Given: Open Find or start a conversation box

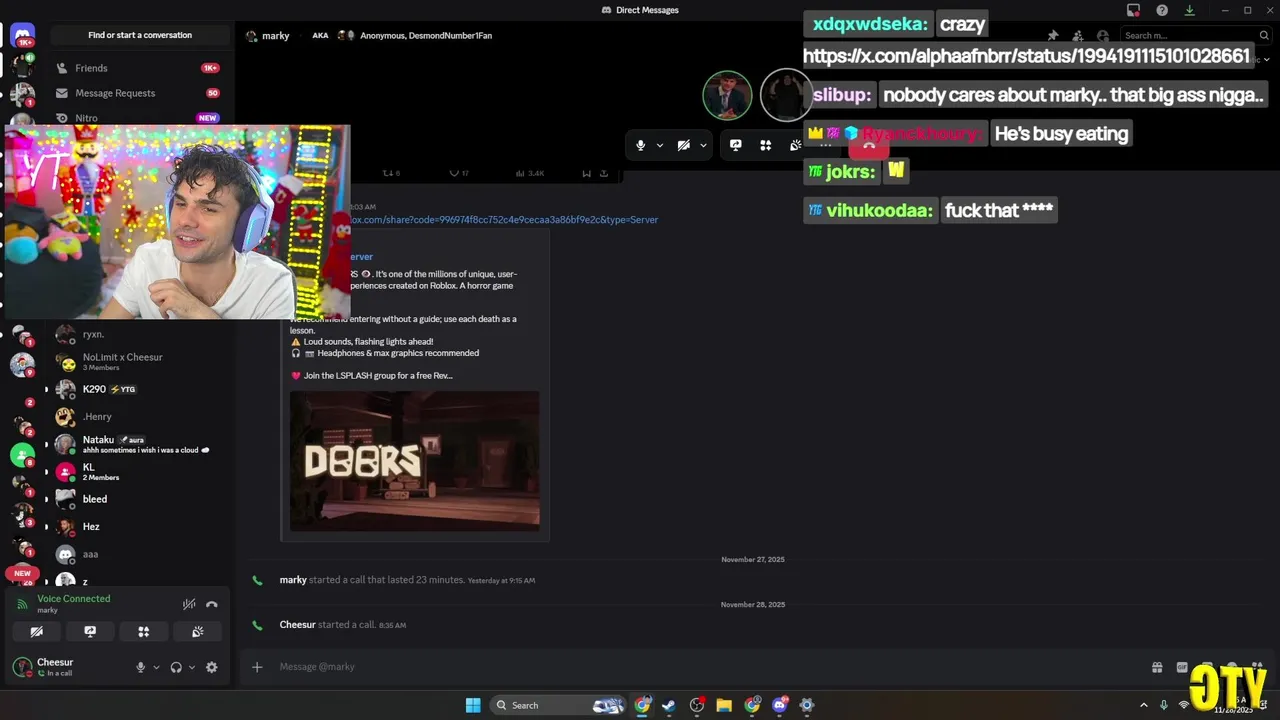Looking at the screenshot, I should [140, 35].
